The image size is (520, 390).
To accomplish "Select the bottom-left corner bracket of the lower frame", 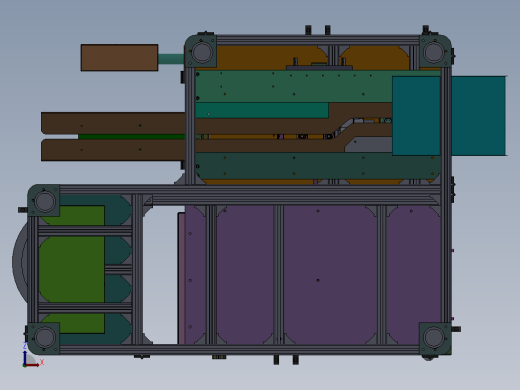I will point(44,338).
